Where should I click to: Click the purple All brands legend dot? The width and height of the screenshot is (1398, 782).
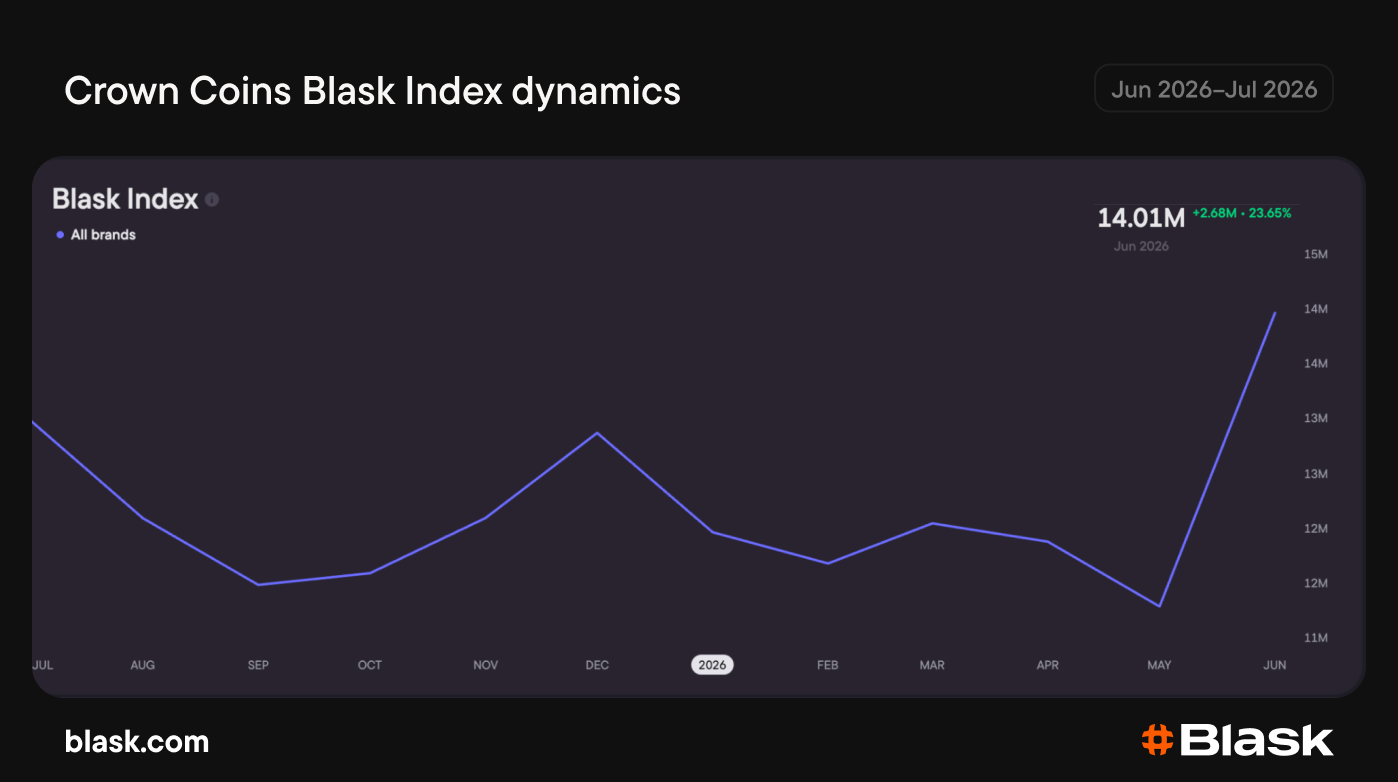pyautogui.click(x=60, y=235)
